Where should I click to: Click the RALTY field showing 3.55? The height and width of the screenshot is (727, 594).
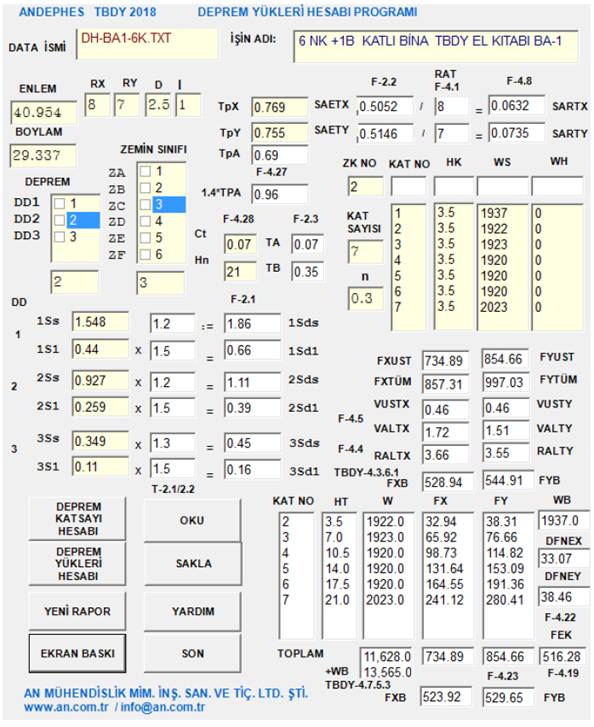point(505,453)
